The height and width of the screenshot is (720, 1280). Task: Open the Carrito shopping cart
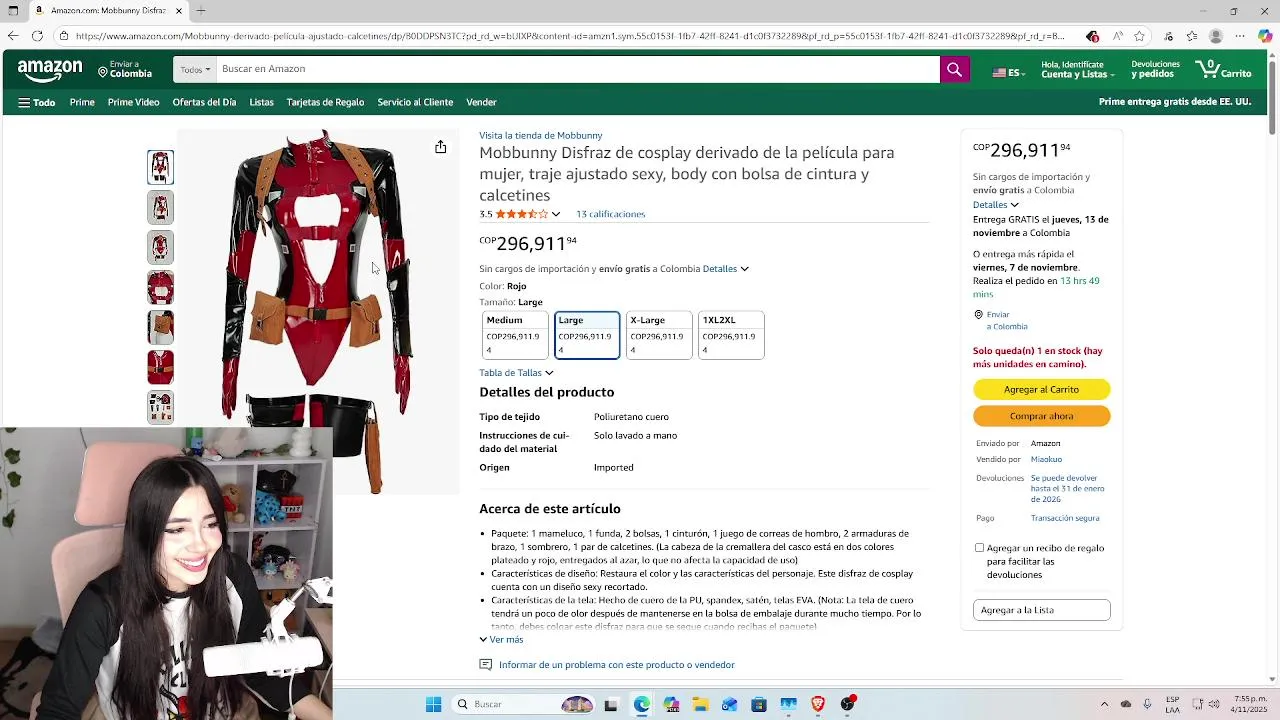pyautogui.click(x=1223, y=69)
